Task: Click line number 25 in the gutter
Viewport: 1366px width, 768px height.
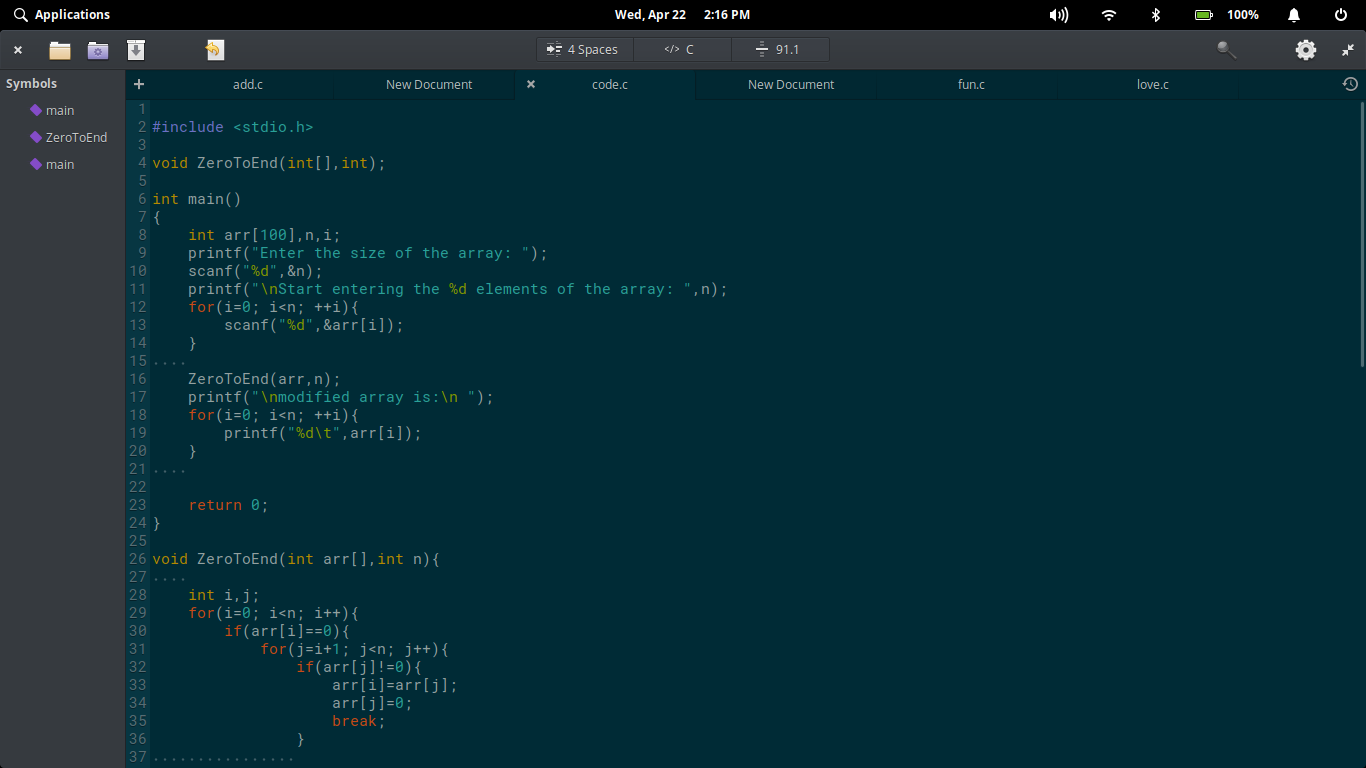Action: coord(138,541)
